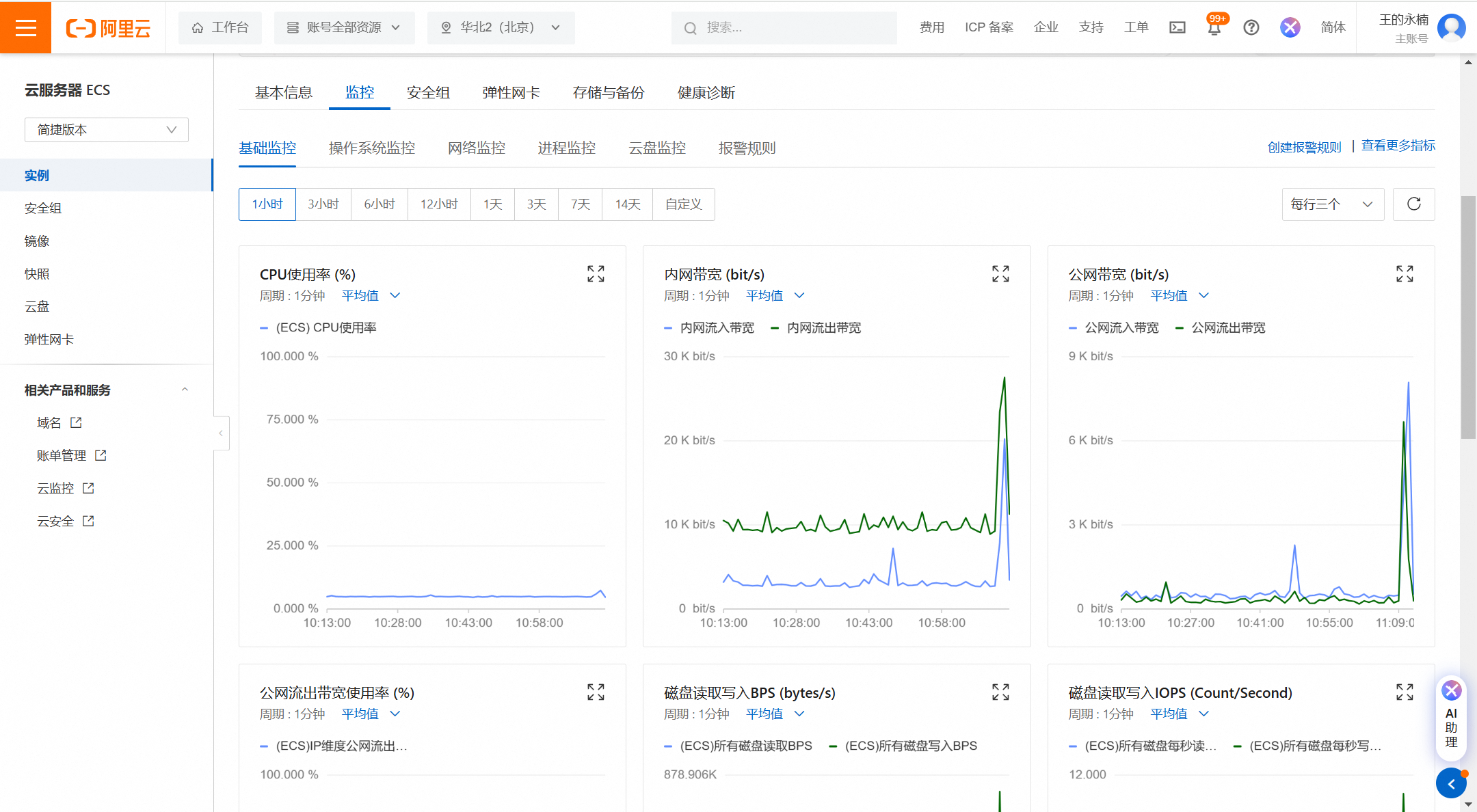Open 云安全 external link icon

[88, 521]
